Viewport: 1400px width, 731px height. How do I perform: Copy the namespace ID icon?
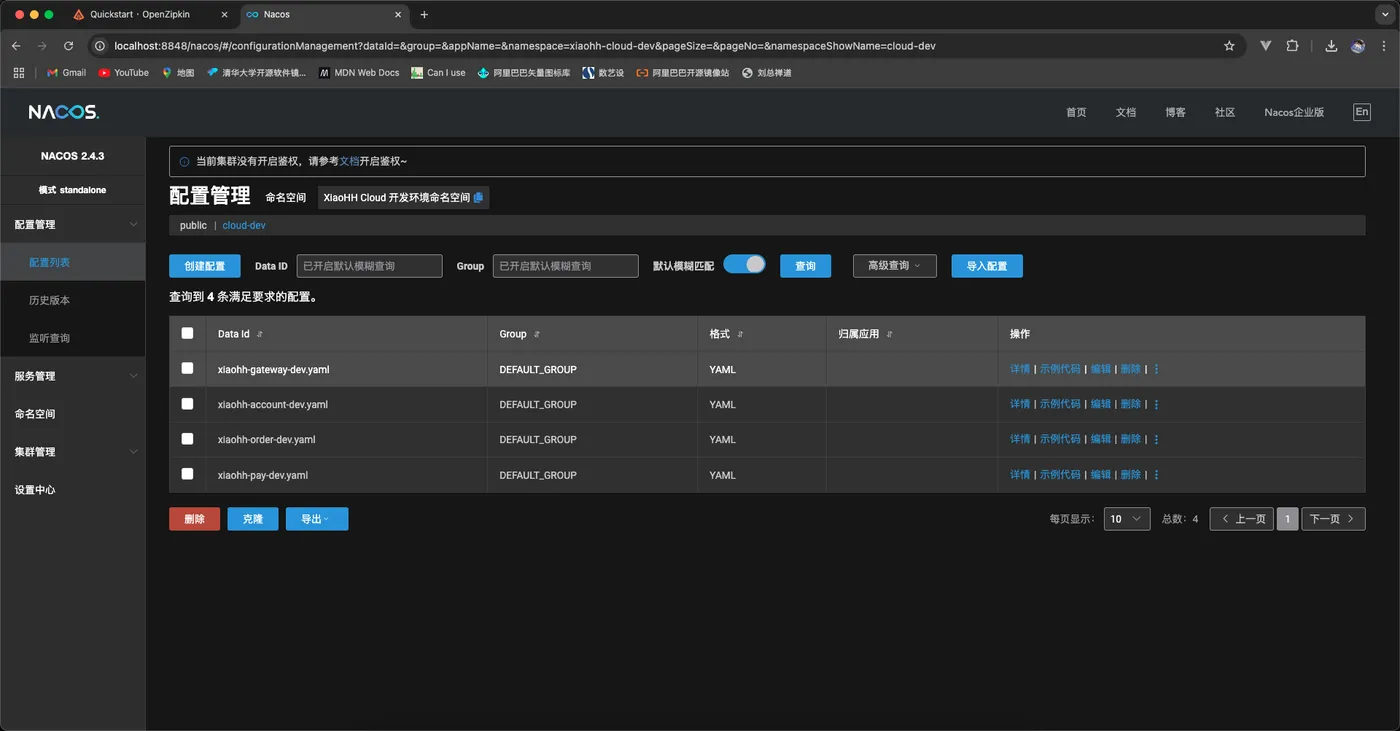point(478,198)
